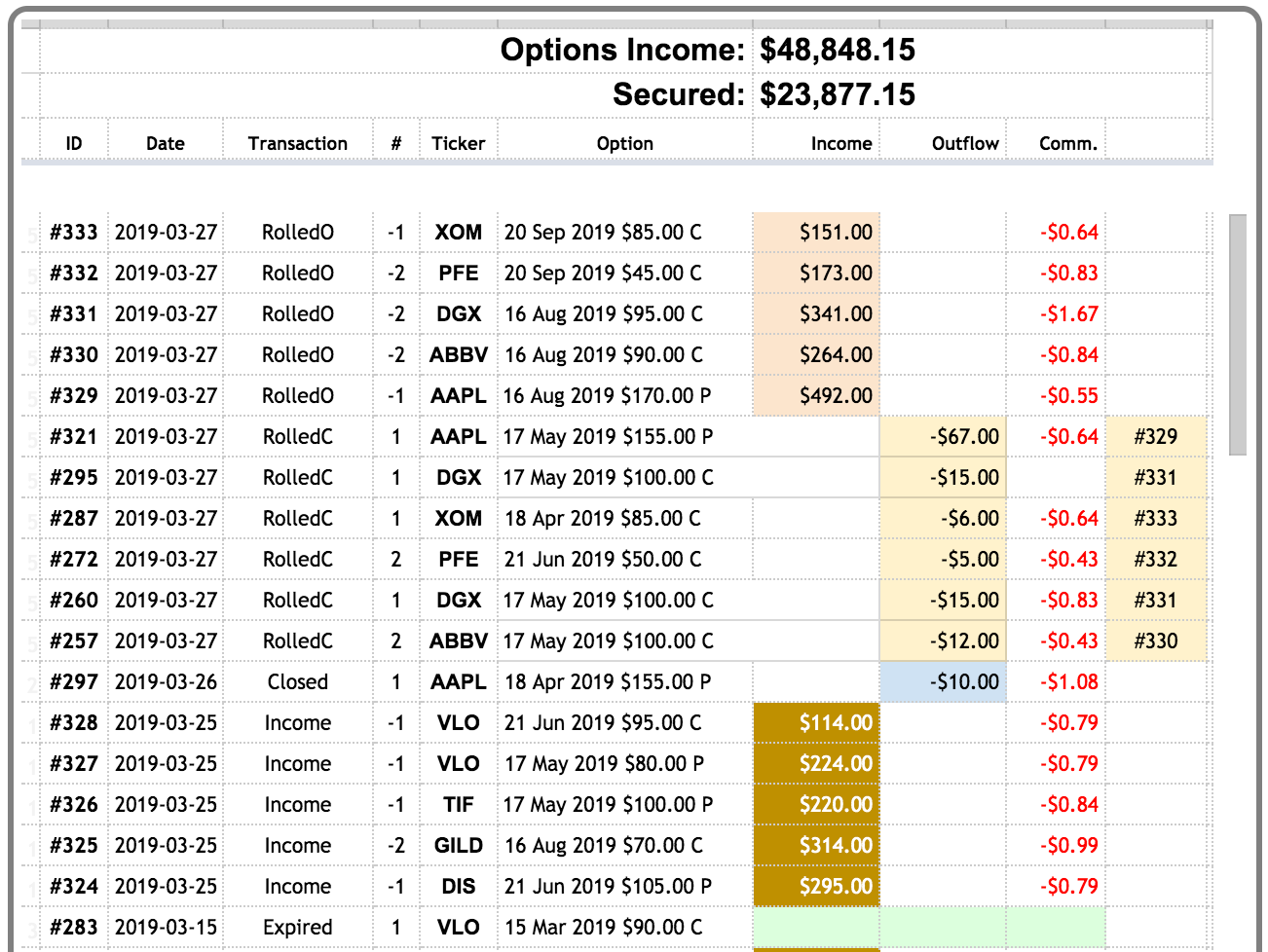Select option "18 Apr 2019 $155.00 P"

[x=608, y=682]
